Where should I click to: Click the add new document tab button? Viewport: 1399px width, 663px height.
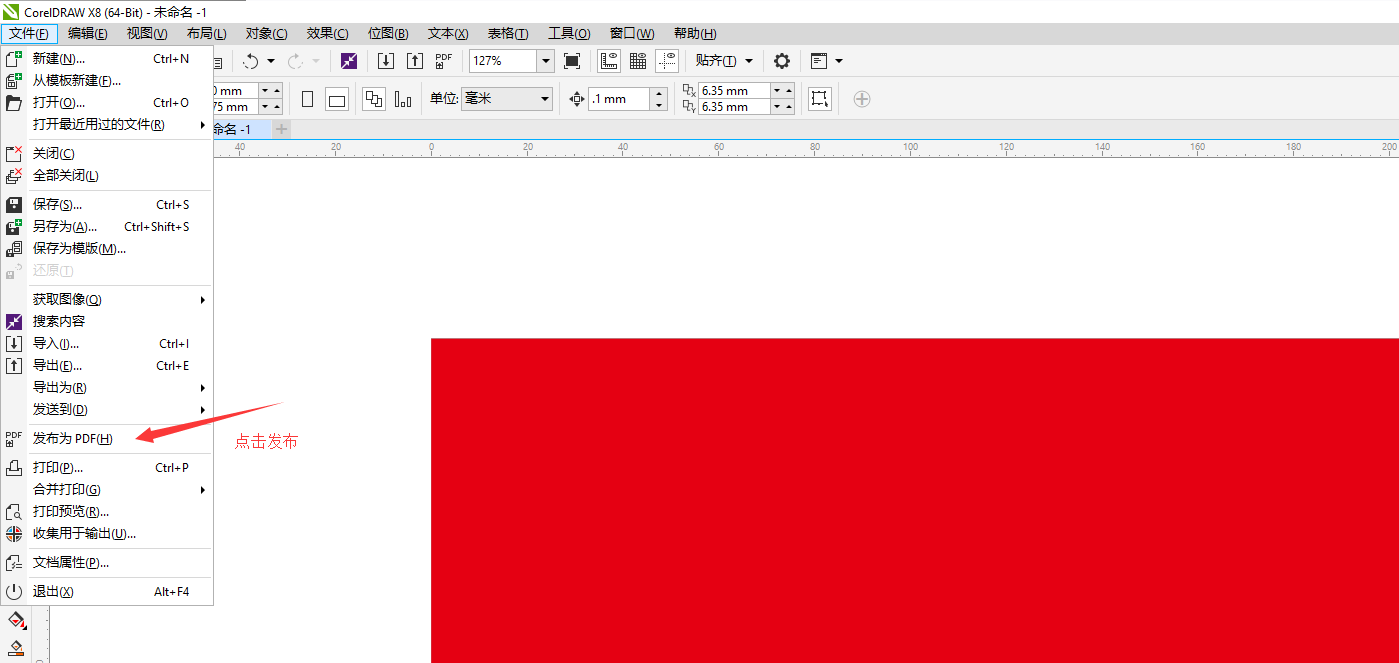tap(282, 129)
